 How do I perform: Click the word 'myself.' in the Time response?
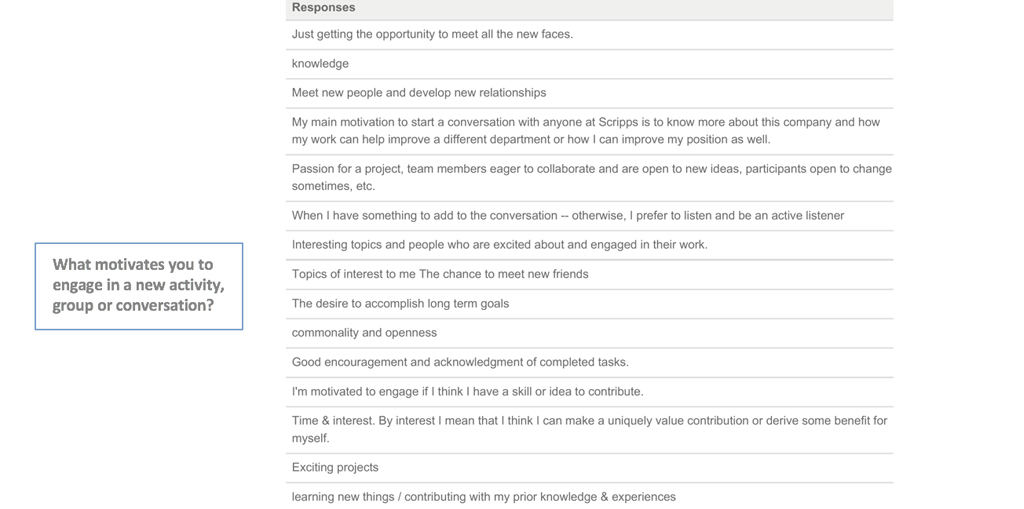click(x=311, y=439)
